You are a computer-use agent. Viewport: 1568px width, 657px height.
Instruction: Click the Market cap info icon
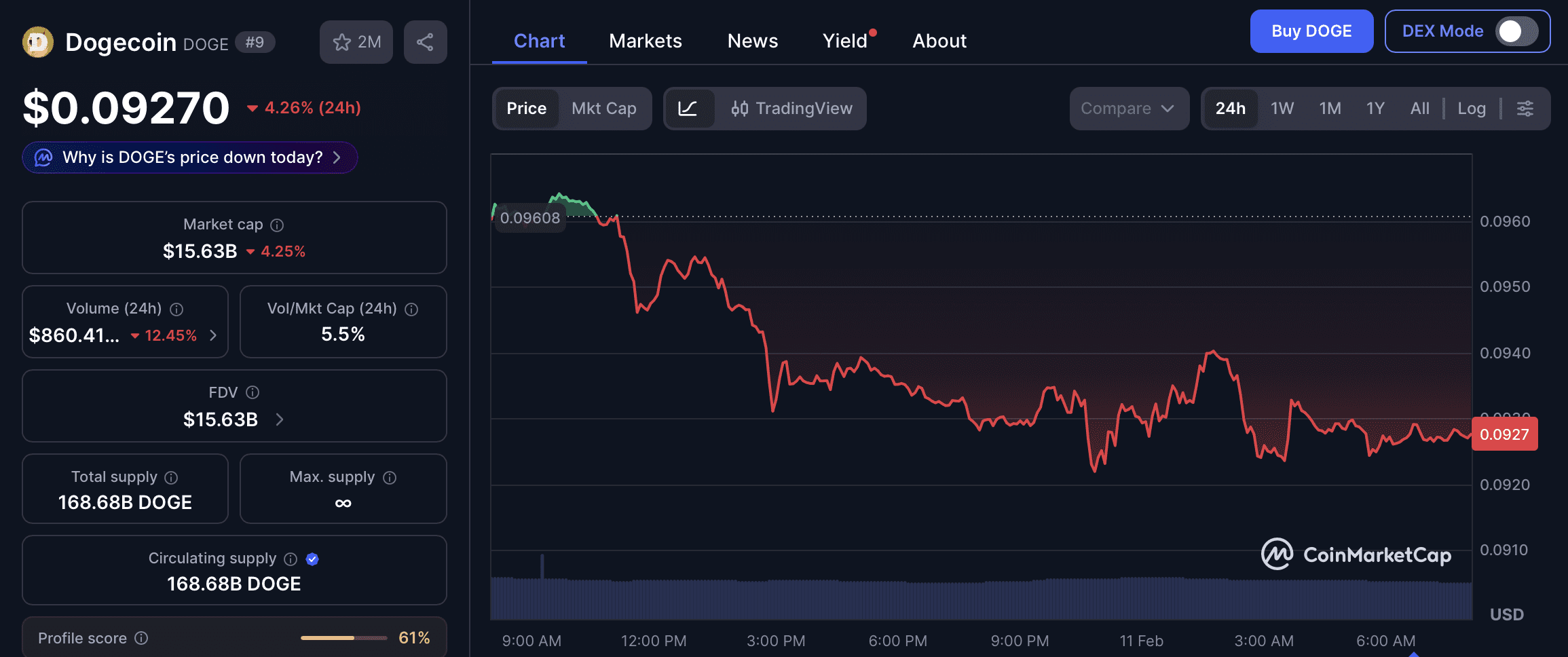[x=277, y=225]
